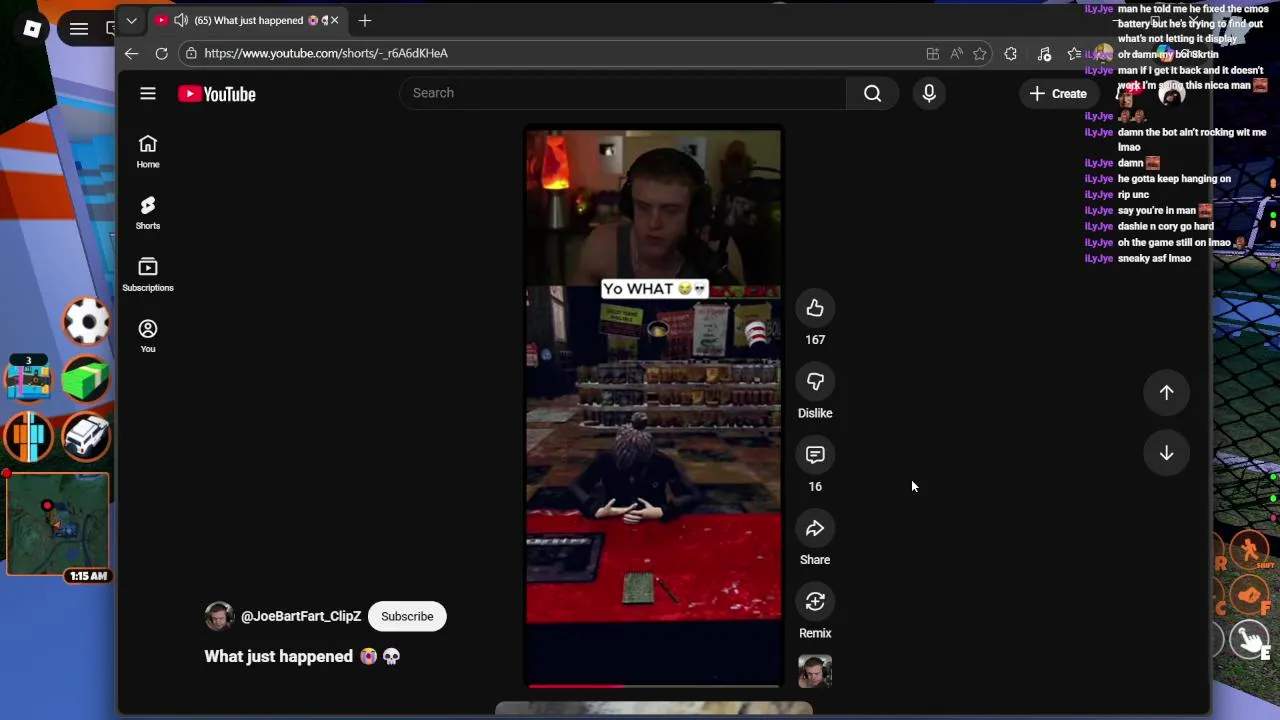
Task: Go to Home in YouTube sidebar
Action: pyautogui.click(x=148, y=151)
